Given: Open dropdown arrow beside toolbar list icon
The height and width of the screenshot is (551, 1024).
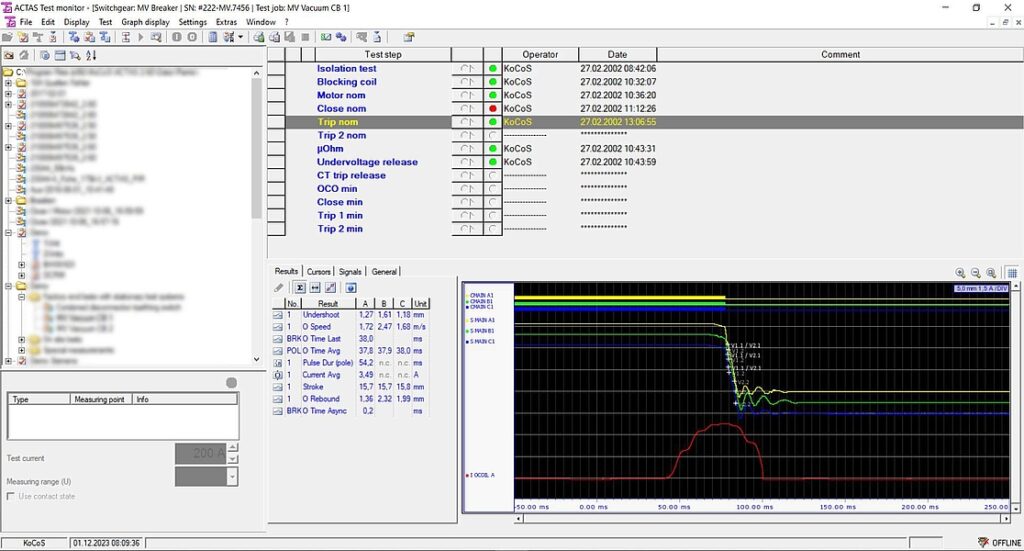Looking at the screenshot, I should 240,37.
